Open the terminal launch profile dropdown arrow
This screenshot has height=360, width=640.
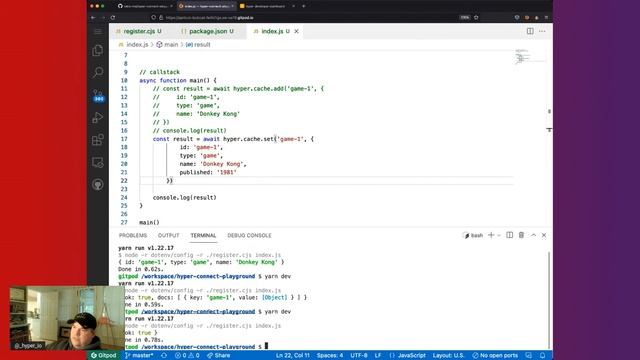click(499, 236)
